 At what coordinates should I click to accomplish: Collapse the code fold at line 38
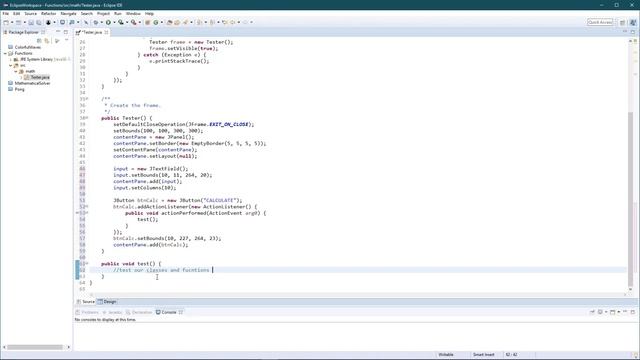(x=87, y=118)
